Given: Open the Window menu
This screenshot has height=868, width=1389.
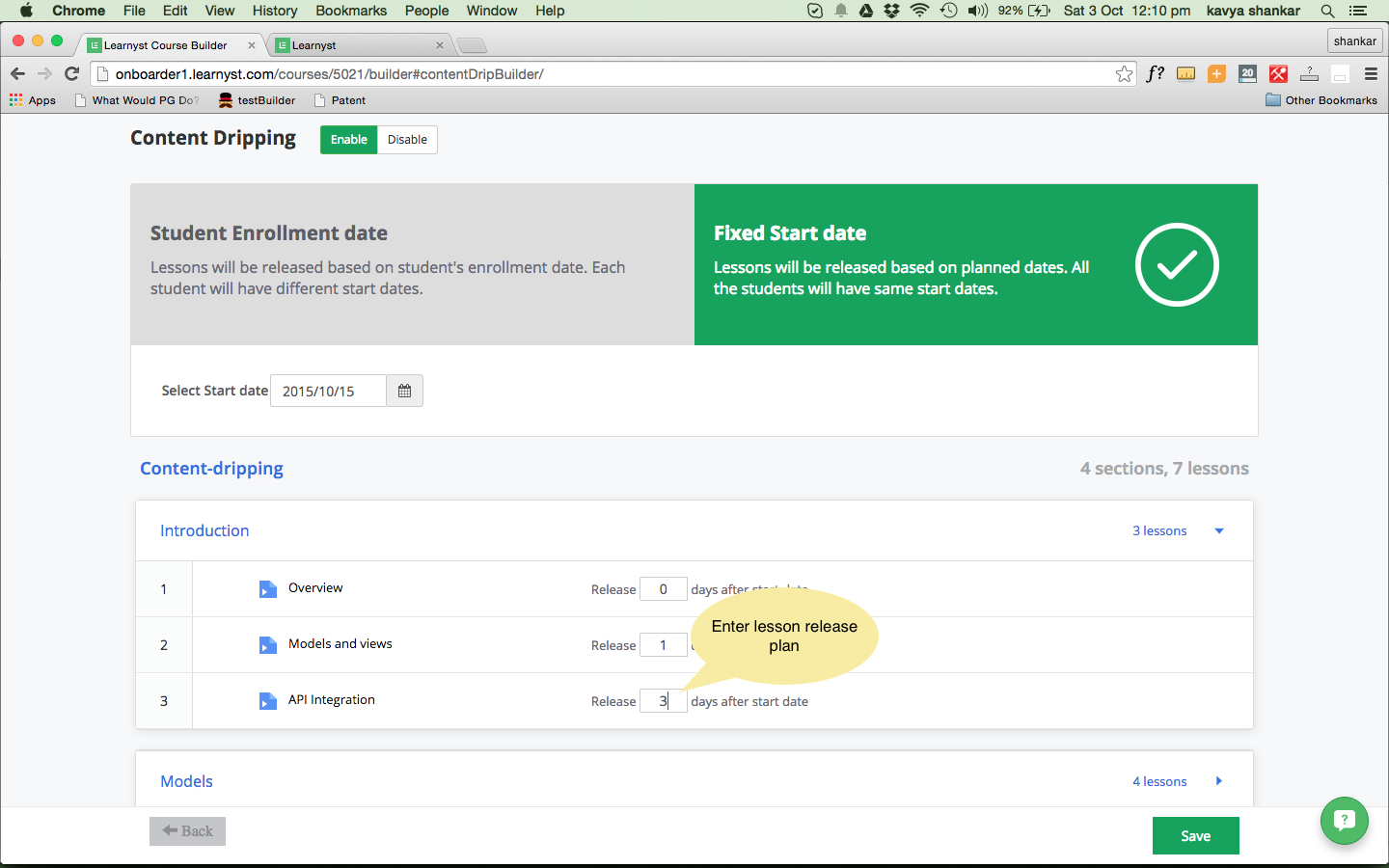Looking at the screenshot, I should point(492,11).
